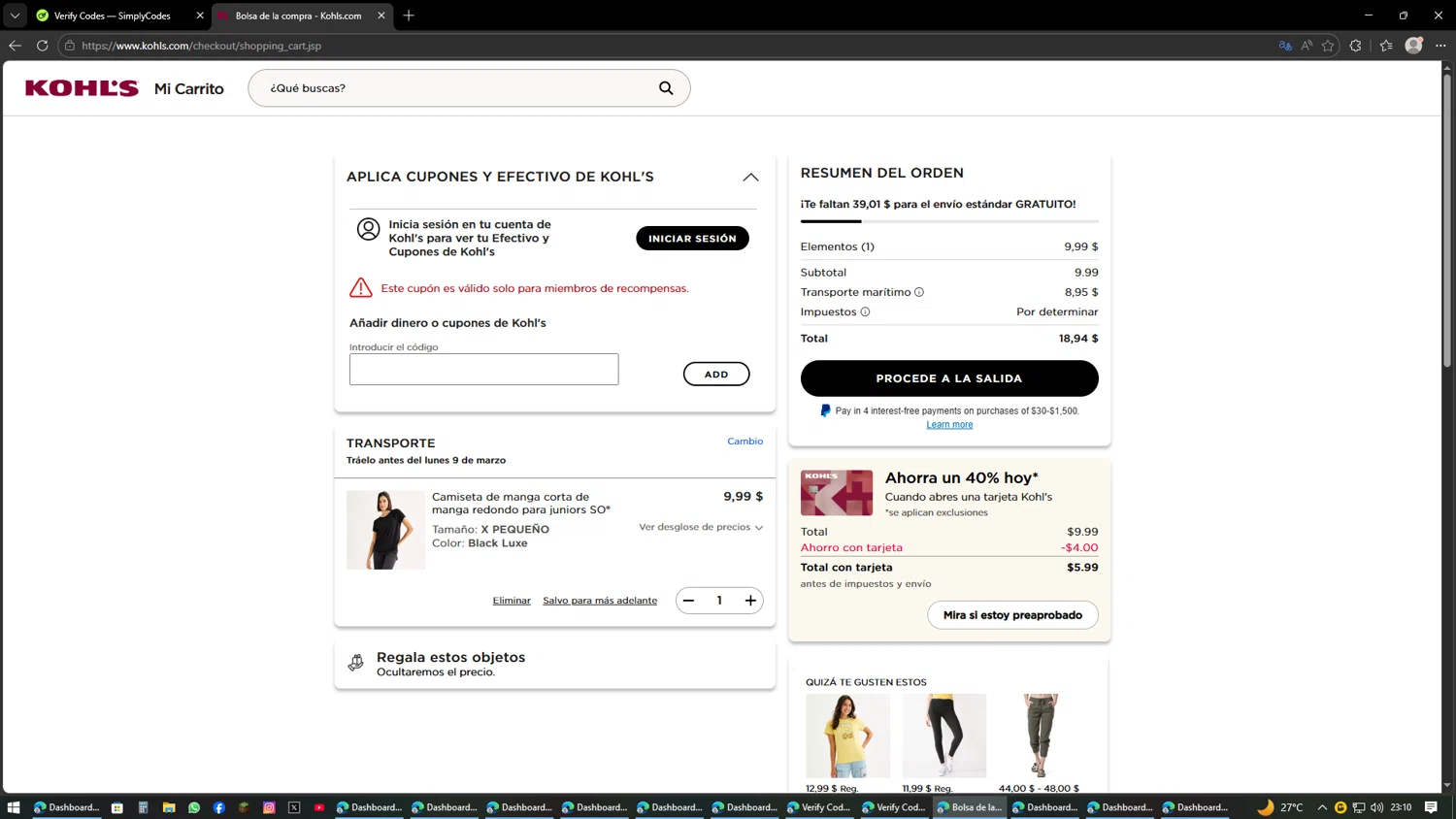The height and width of the screenshot is (819, 1456).
Task: Open File Explorer from the taskbar
Action: click(x=169, y=807)
